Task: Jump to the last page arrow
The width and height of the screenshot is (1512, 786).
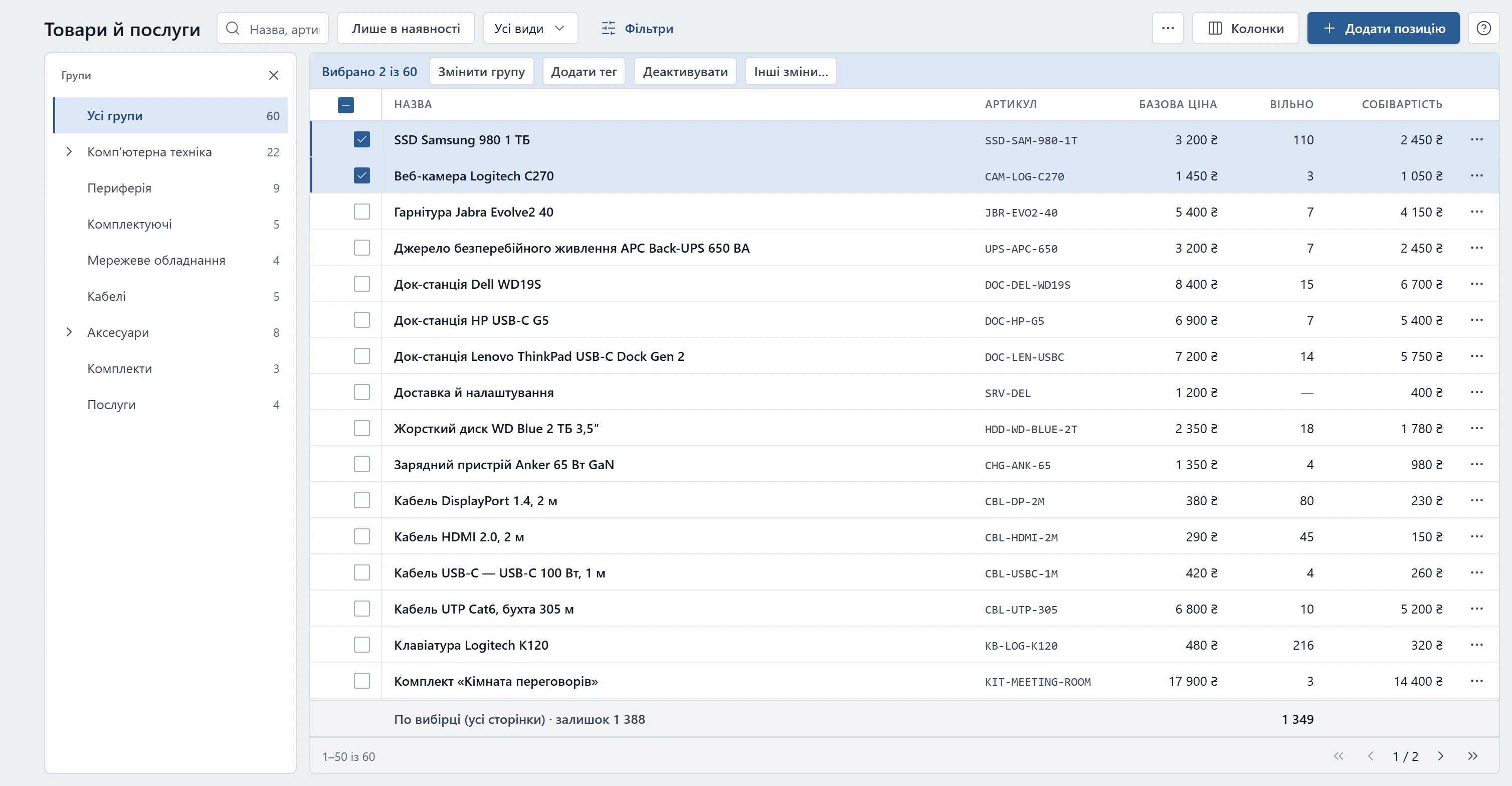Action: click(x=1473, y=756)
